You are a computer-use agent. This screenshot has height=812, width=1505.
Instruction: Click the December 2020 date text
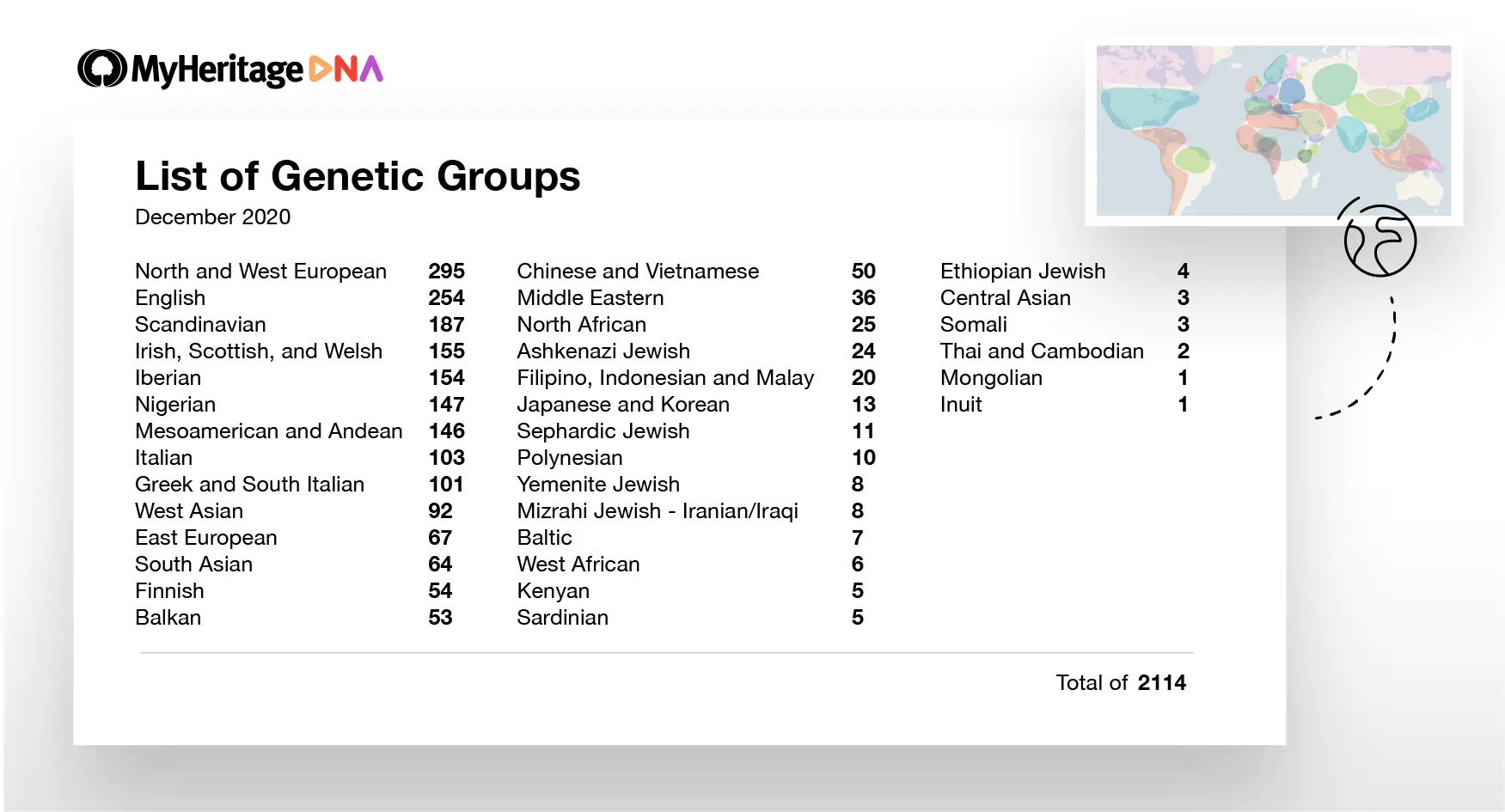(x=212, y=217)
